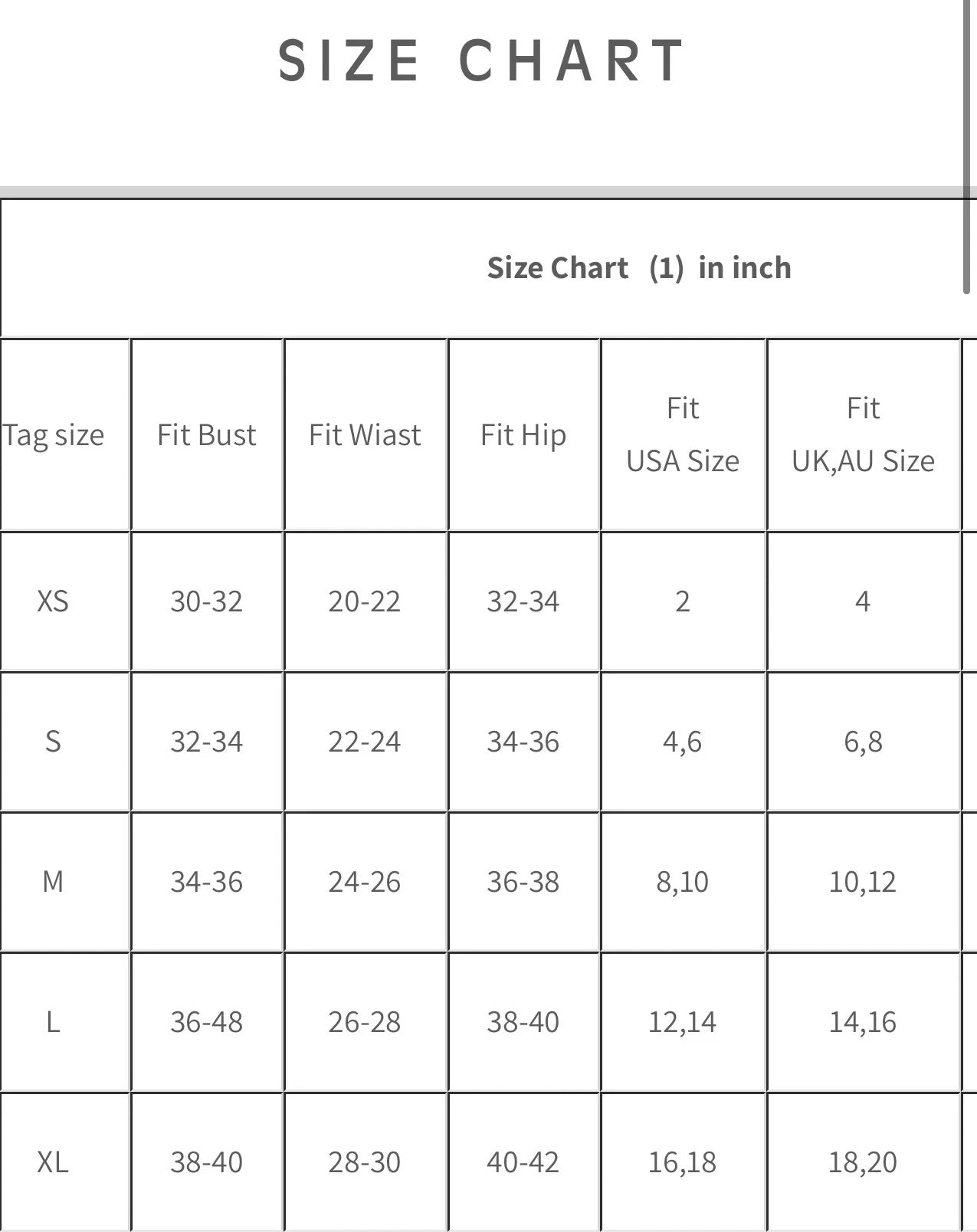Click the Fit Hip column header
The image size is (977, 1232).
(x=523, y=435)
